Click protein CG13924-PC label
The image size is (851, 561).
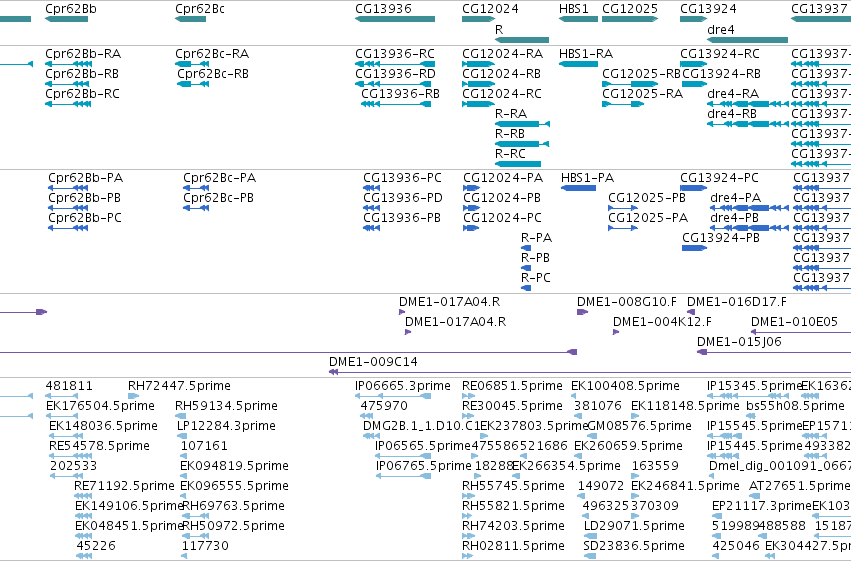(720, 178)
